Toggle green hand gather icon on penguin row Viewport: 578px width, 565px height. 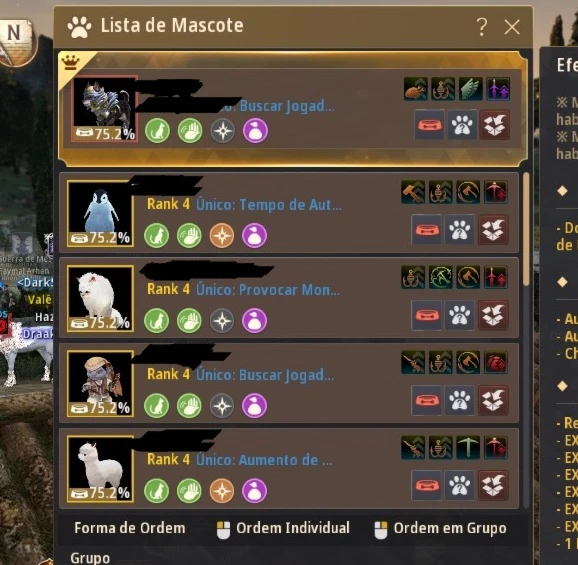[x=189, y=235]
